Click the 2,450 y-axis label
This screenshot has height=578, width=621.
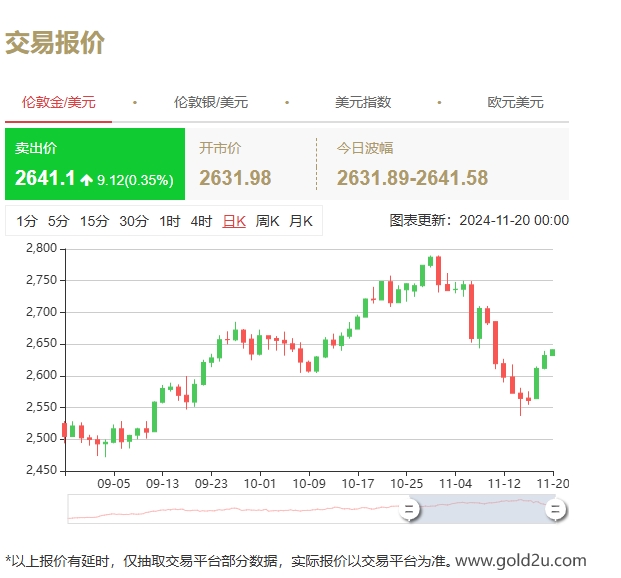[42, 470]
